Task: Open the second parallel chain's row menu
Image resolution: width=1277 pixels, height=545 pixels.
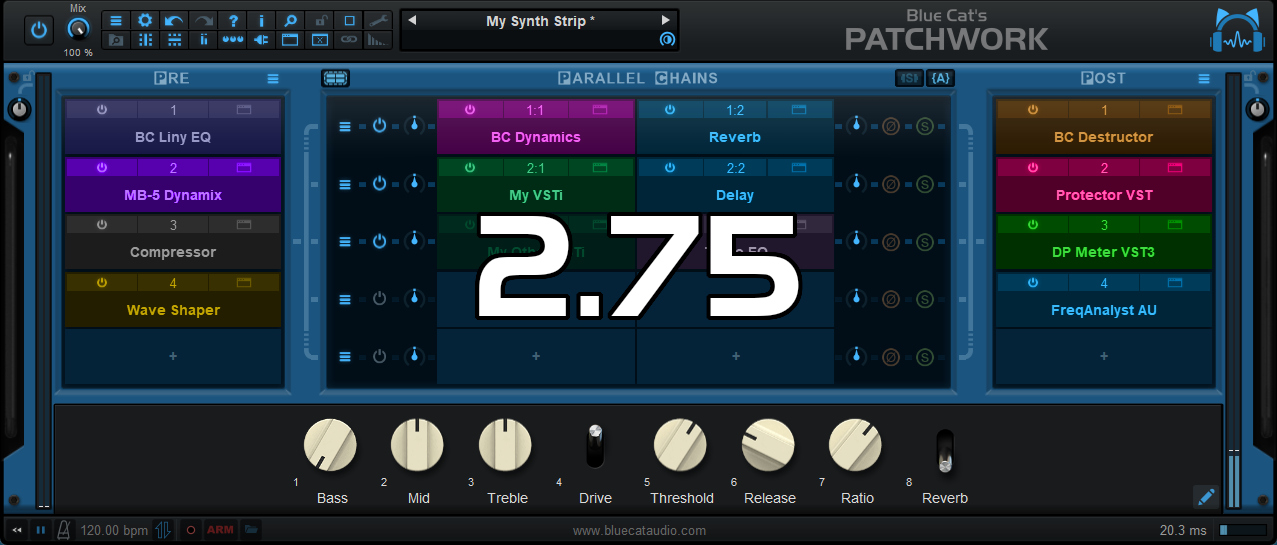Action: pyautogui.click(x=345, y=184)
